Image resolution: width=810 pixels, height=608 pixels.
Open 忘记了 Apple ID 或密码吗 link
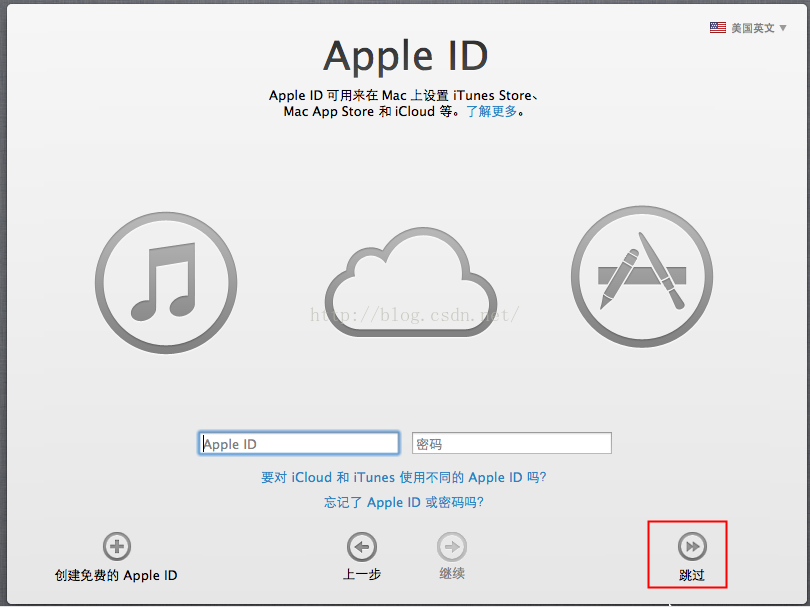point(404,502)
